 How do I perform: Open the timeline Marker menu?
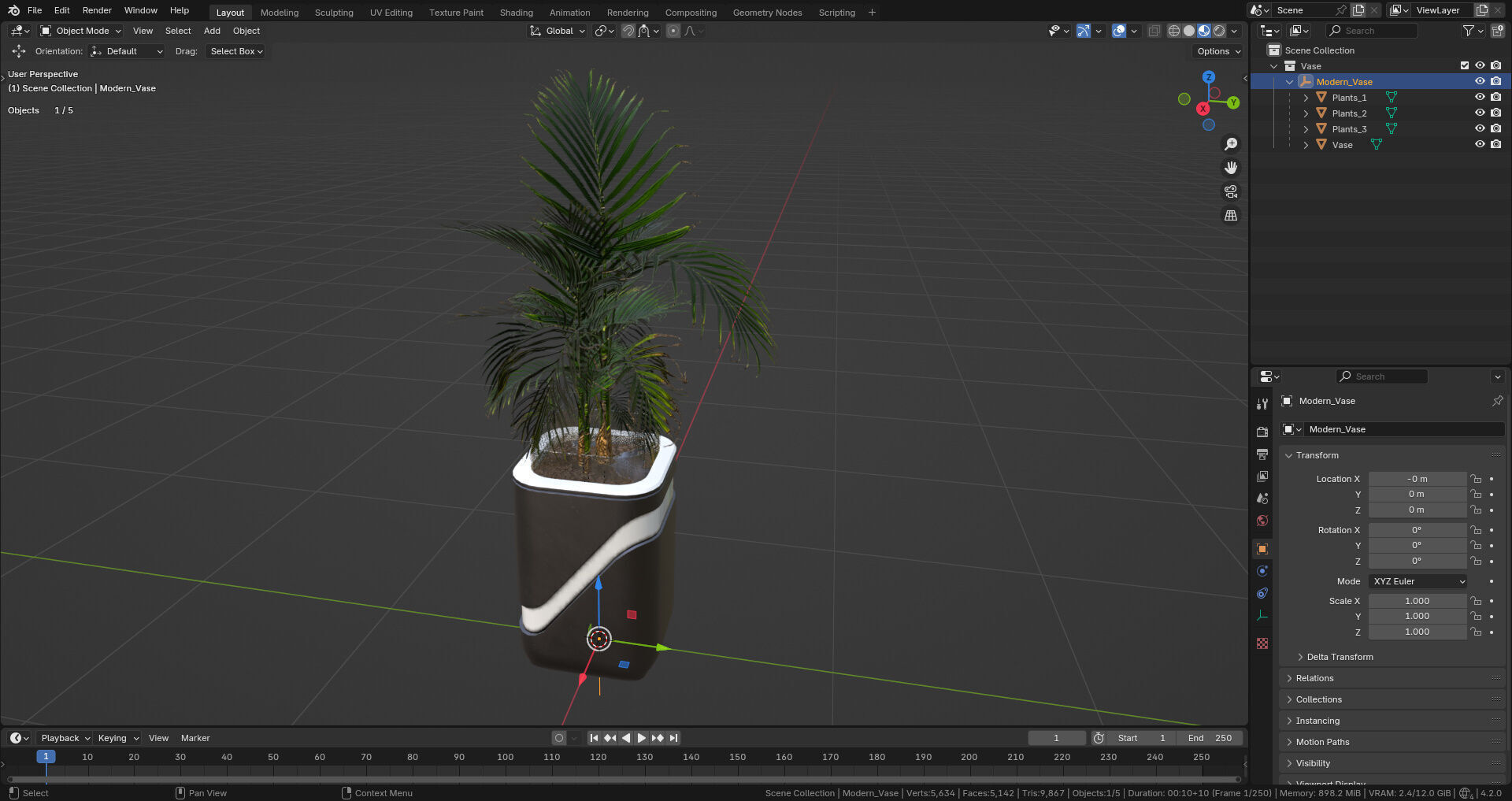pos(195,738)
